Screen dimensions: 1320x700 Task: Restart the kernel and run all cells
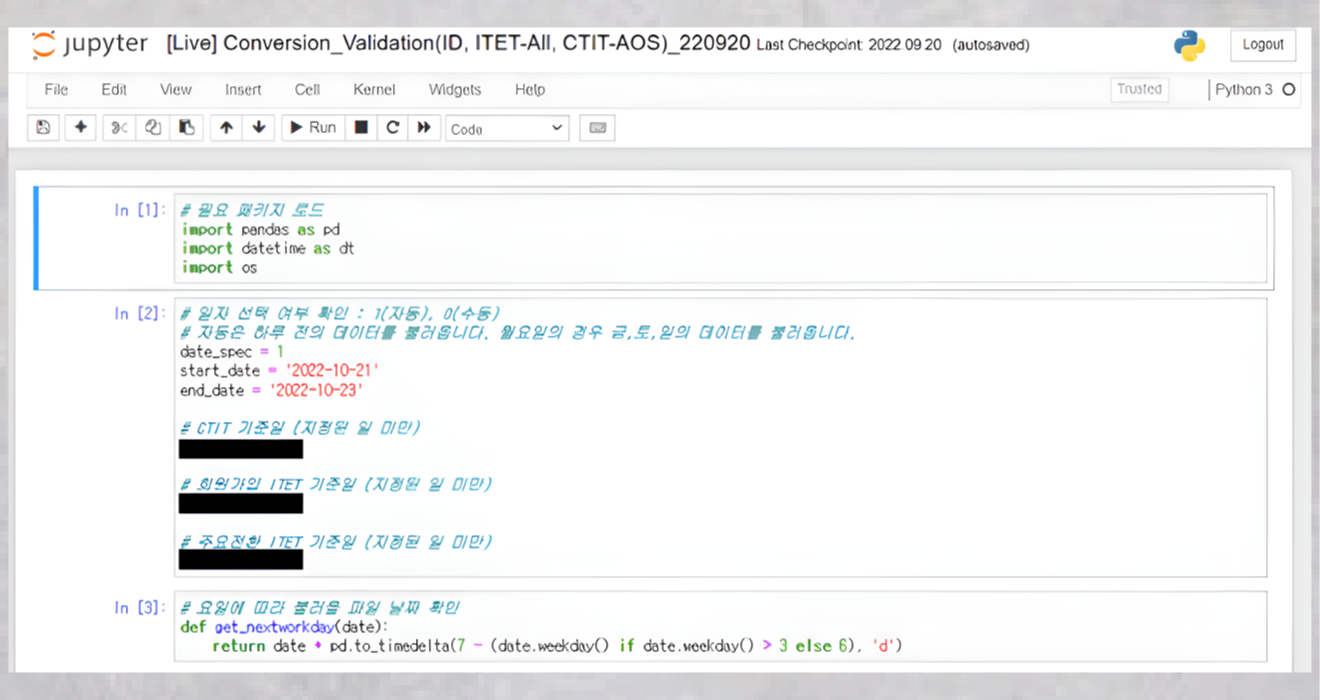(424, 128)
